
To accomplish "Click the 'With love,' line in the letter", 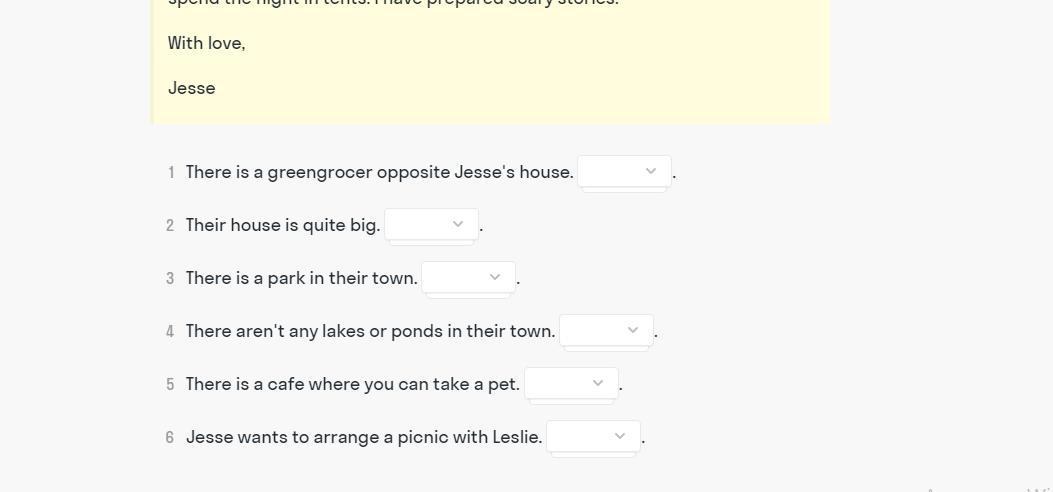I will click(x=206, y=43).
